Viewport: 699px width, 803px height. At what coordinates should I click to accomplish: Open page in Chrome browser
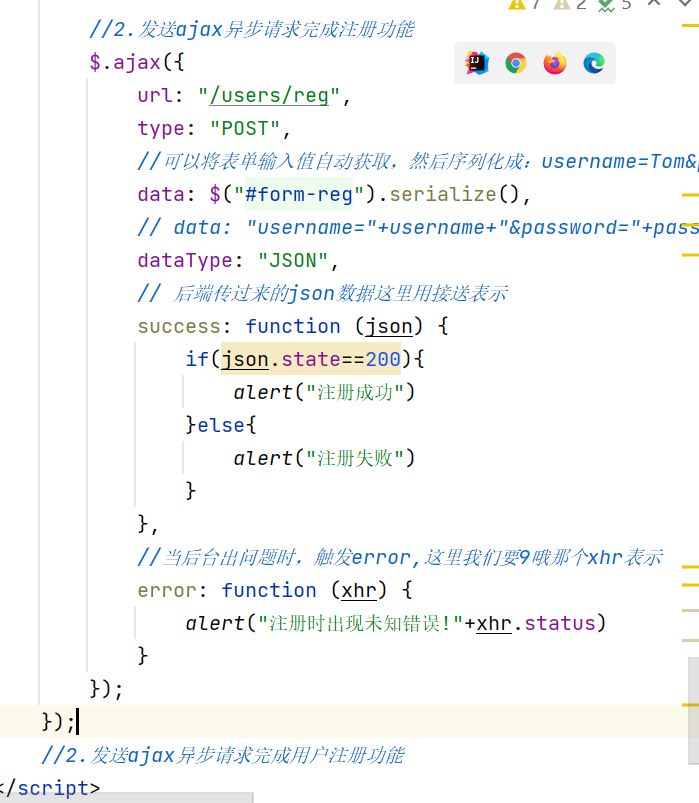point(516,64)
